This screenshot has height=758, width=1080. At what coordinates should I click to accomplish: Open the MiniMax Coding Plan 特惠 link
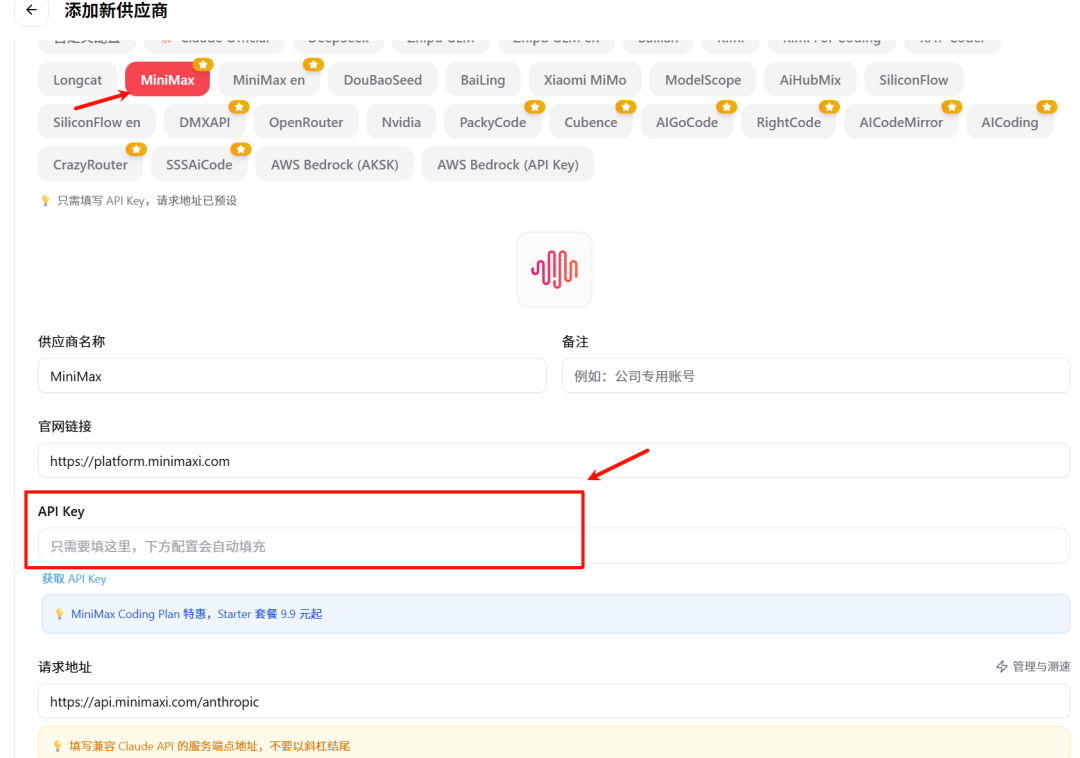[x=196, y=614]
